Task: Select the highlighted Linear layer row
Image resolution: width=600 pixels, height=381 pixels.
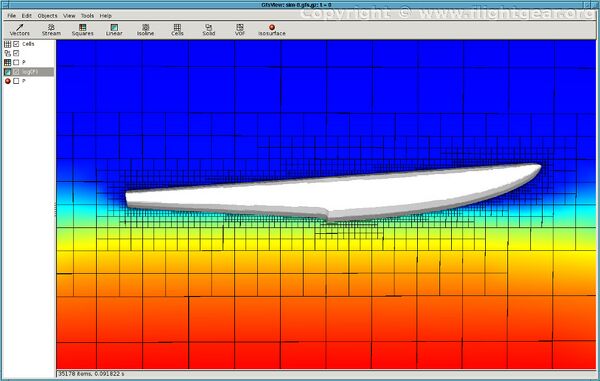Action: point(28,72)
